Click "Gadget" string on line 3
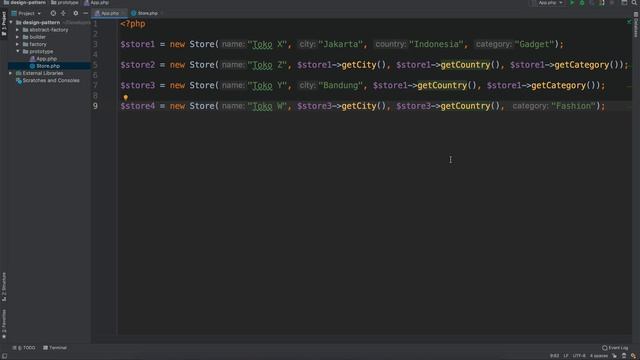Viewport: 640px width, 360px height. pyautogui.click(x=535, y=44)
